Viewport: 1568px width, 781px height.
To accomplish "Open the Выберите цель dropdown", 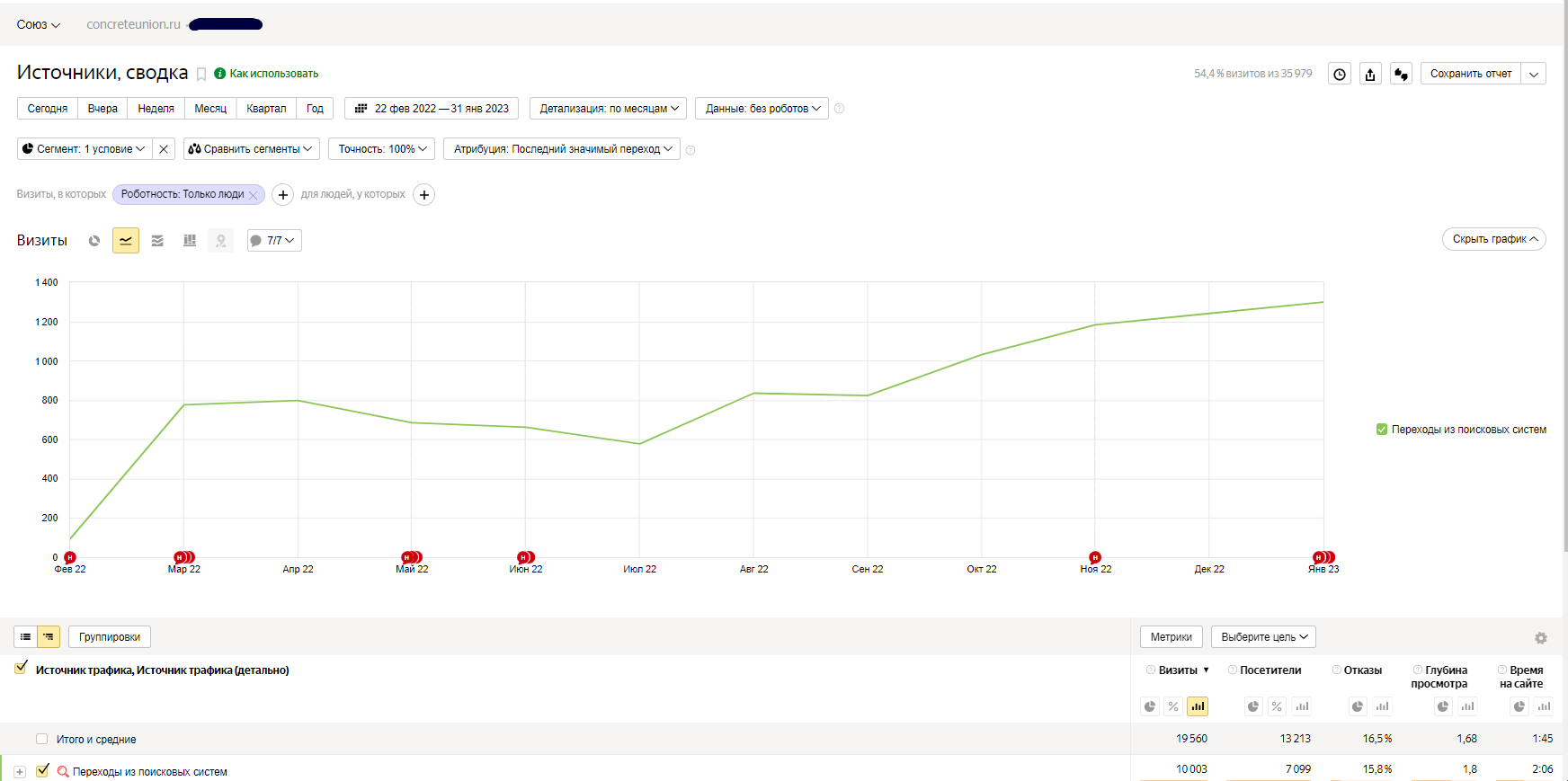I will pos(1263,637).
